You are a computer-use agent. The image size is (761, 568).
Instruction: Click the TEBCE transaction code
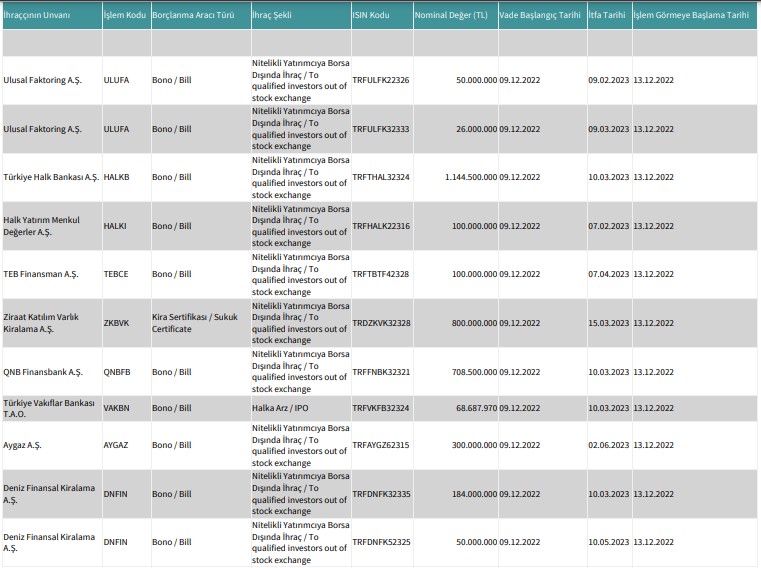116,274
